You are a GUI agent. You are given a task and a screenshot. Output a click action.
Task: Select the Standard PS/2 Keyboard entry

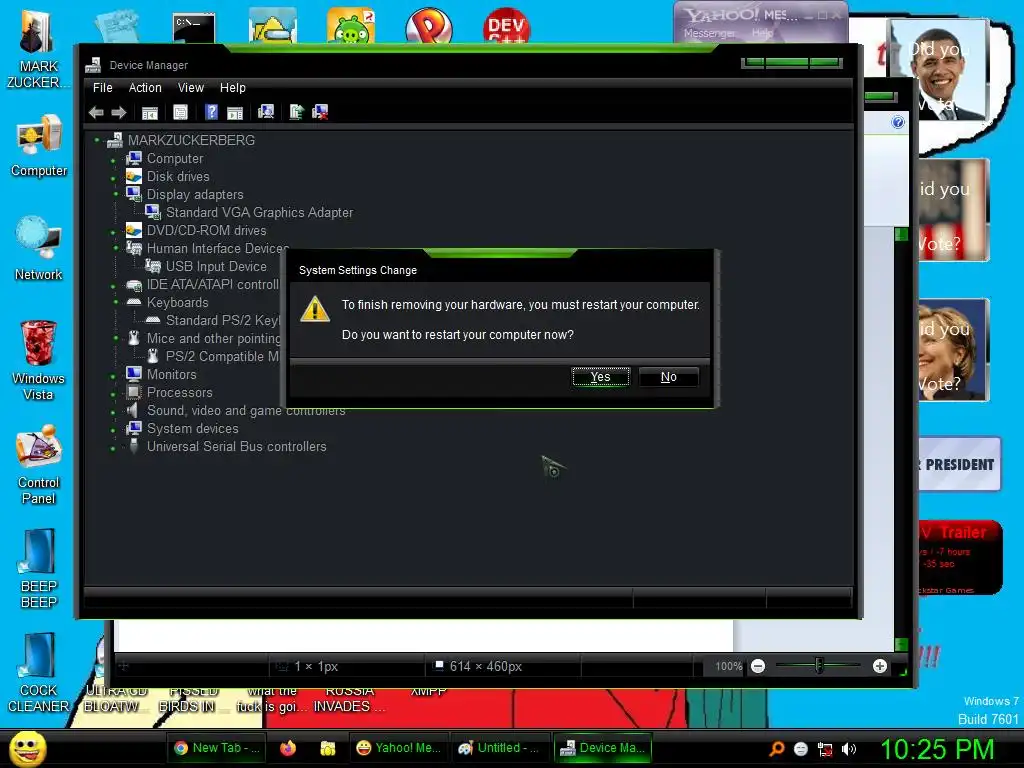(x=223, y=320)
